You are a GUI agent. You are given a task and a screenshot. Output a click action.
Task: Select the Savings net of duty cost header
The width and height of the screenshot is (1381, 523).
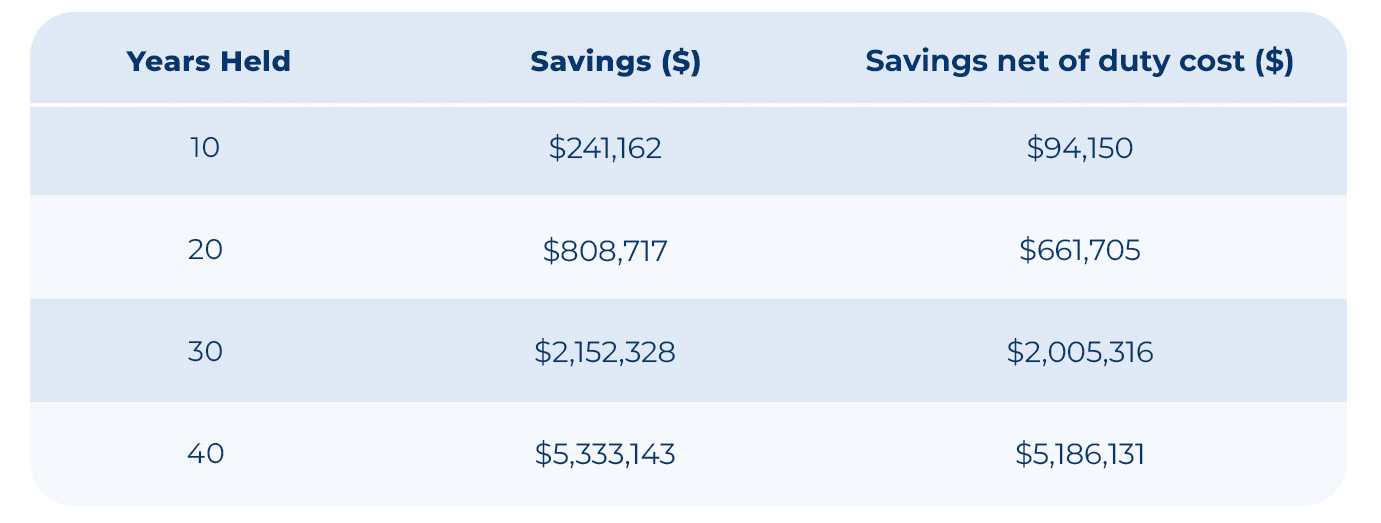pos(1079,62)
